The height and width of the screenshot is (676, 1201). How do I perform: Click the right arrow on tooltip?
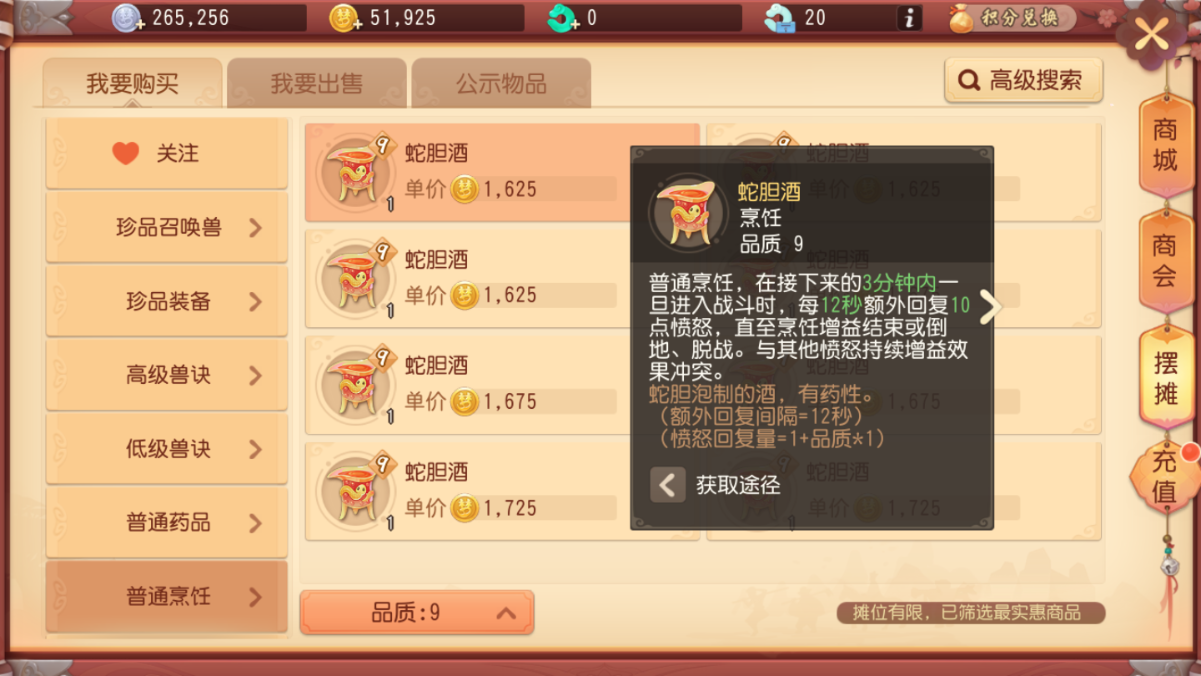pyautogui.click(x=990, y=307)
